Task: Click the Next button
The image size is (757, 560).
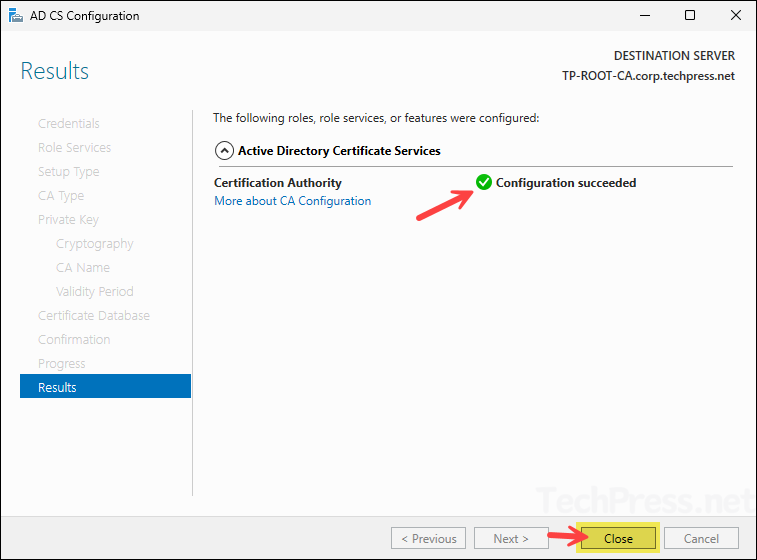Action: pos(511,538)
